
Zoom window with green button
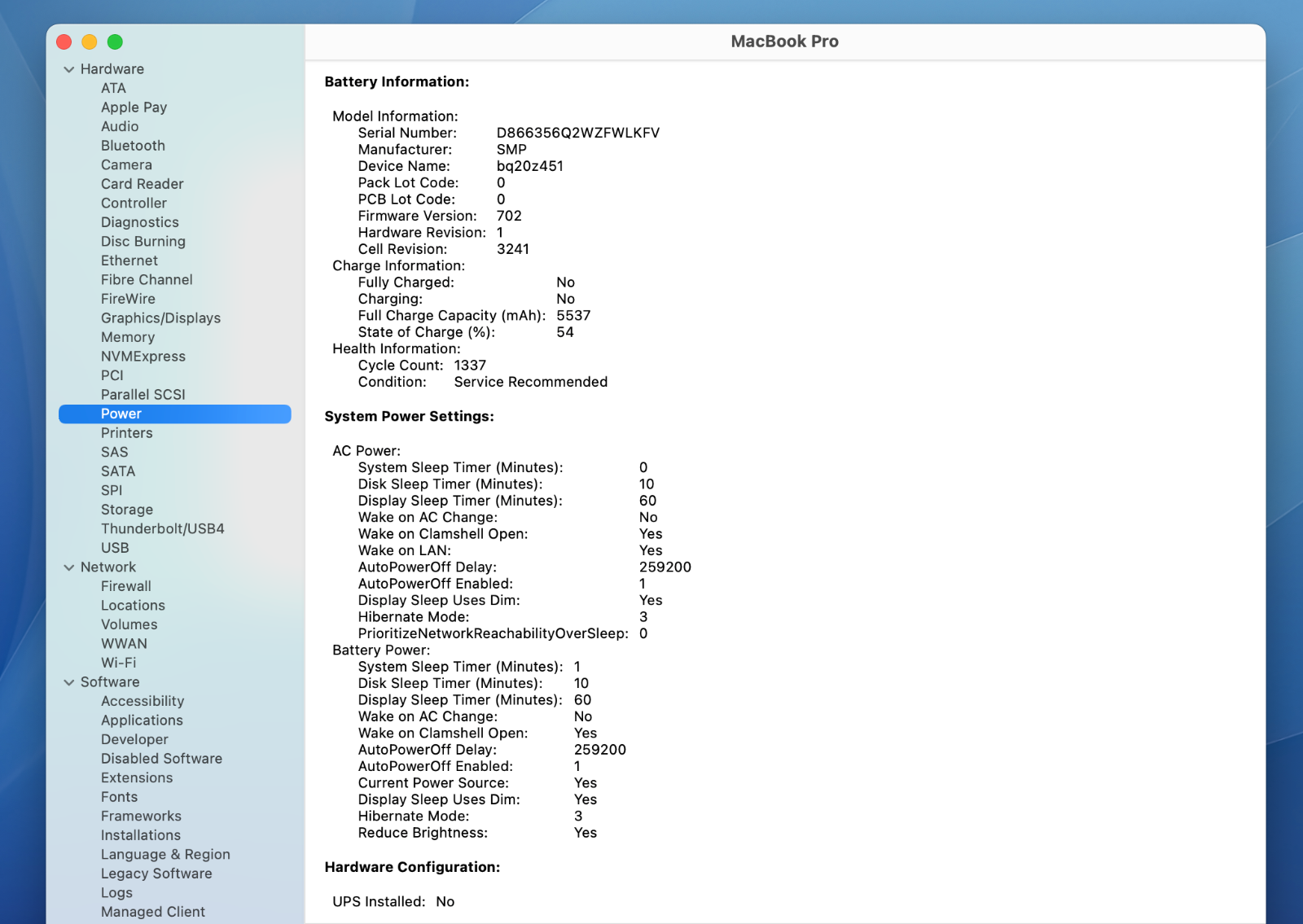point(115,42)
